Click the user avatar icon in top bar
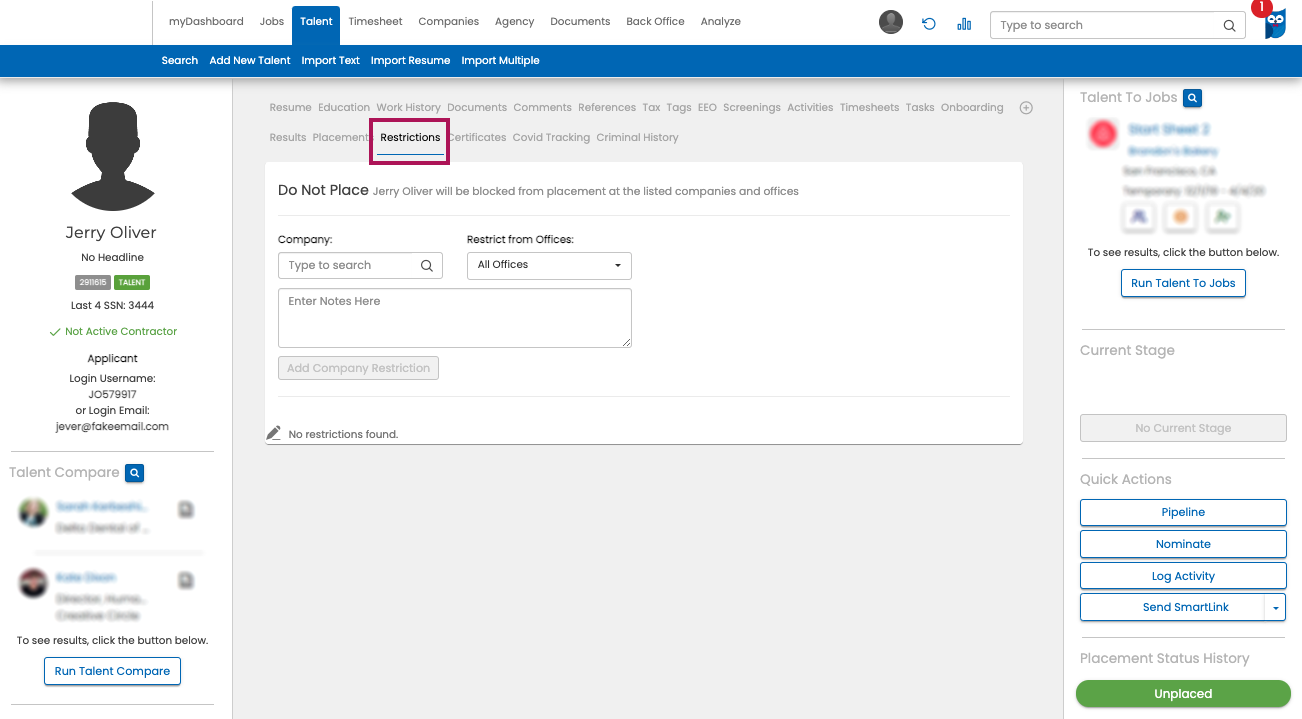Viewport: 1302px width, 719px height. pos(891,22)
